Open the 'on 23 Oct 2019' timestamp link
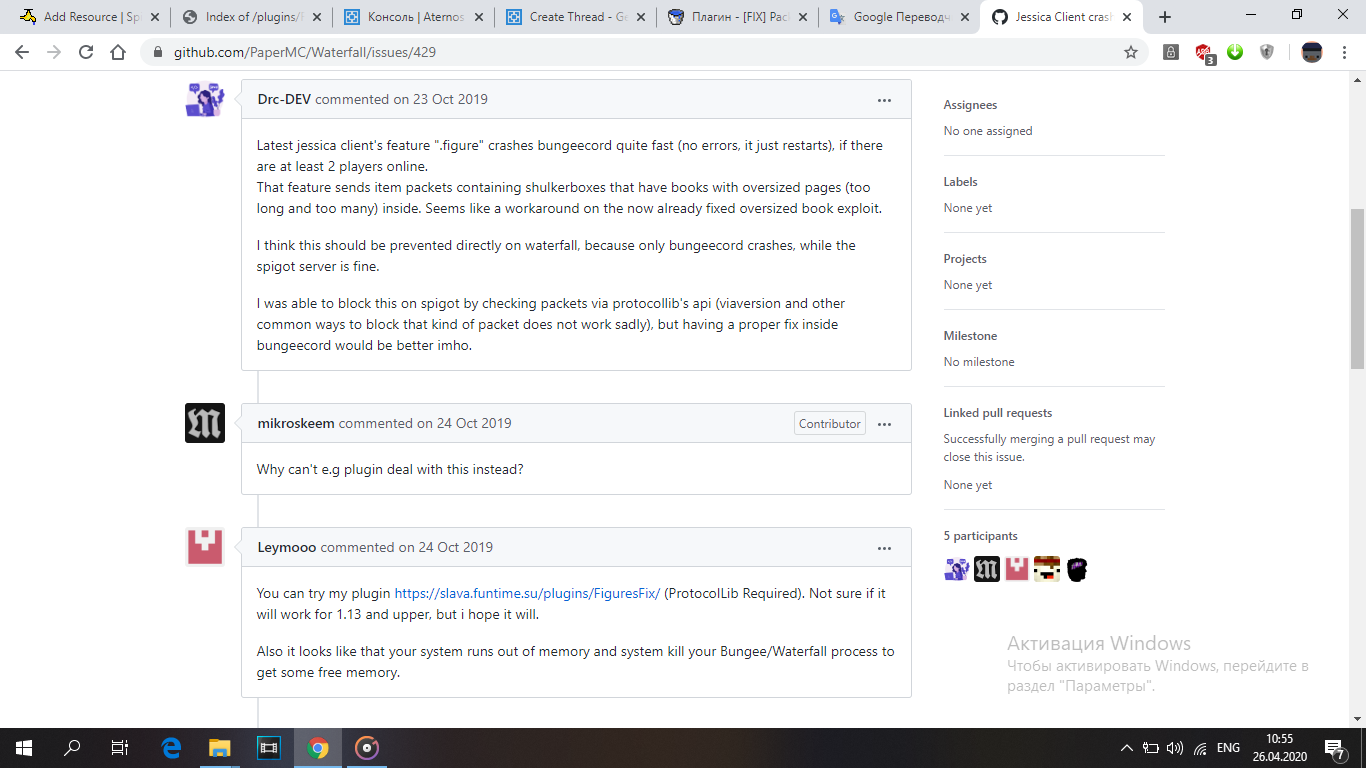This screenshot has width=1366, height=768. point(440,99)
